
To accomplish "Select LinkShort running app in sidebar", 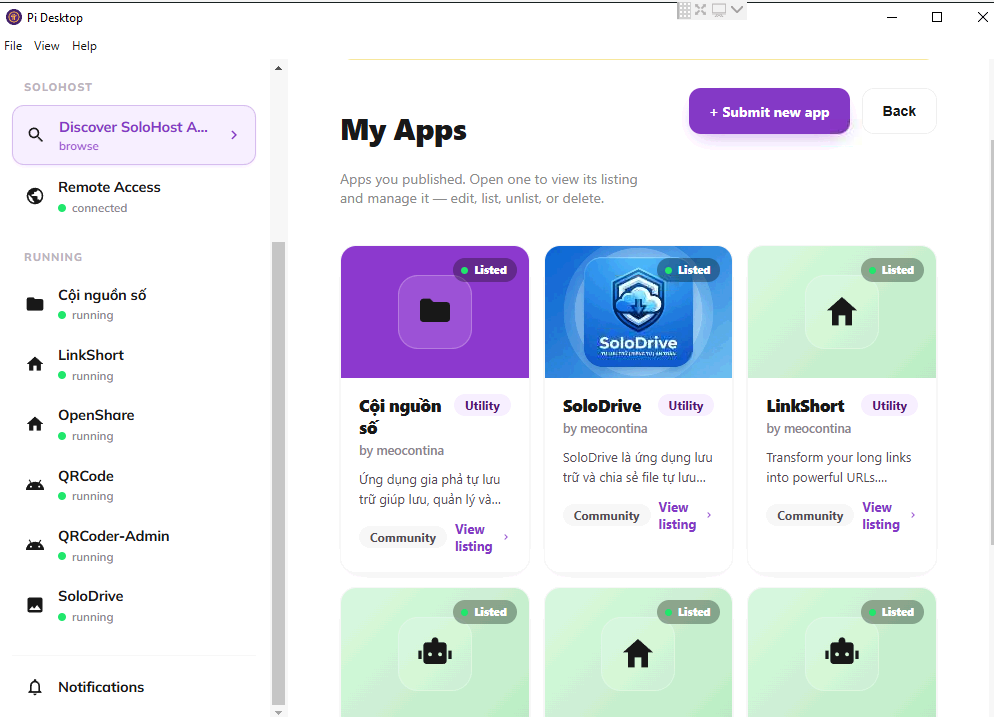I will point(134,365).
